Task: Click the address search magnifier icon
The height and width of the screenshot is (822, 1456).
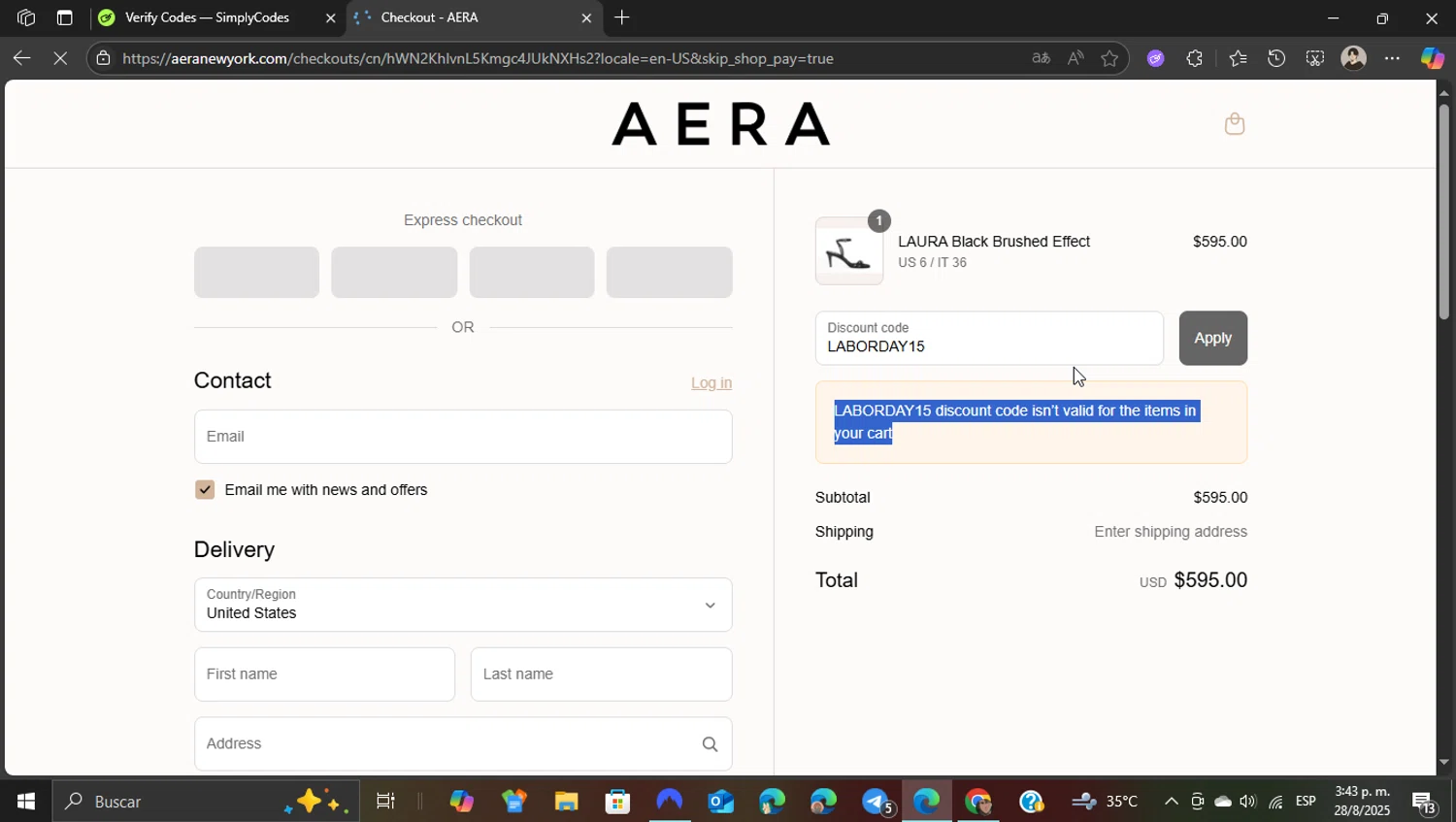Action: [x=710, y=744]
